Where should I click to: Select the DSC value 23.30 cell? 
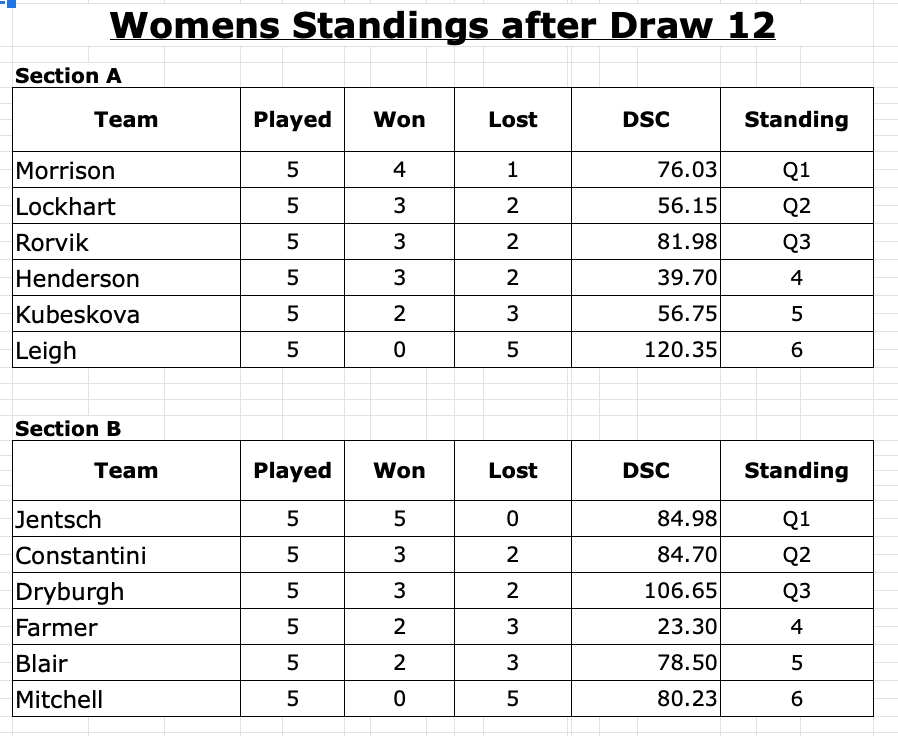click(686, 628)
